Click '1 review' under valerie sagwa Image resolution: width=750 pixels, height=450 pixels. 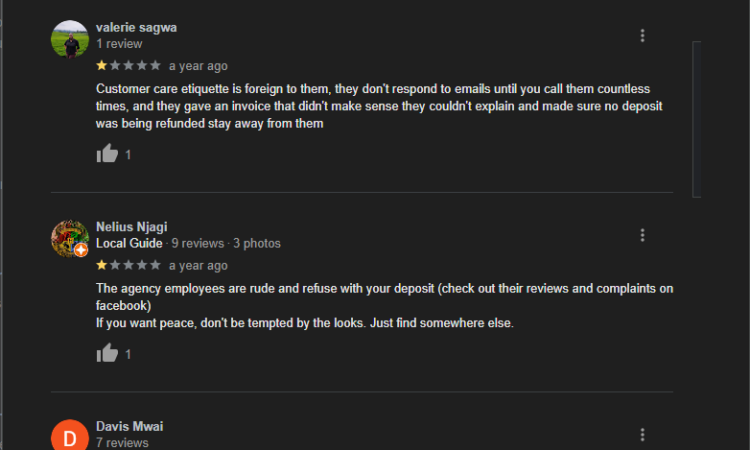pos(119,44)
